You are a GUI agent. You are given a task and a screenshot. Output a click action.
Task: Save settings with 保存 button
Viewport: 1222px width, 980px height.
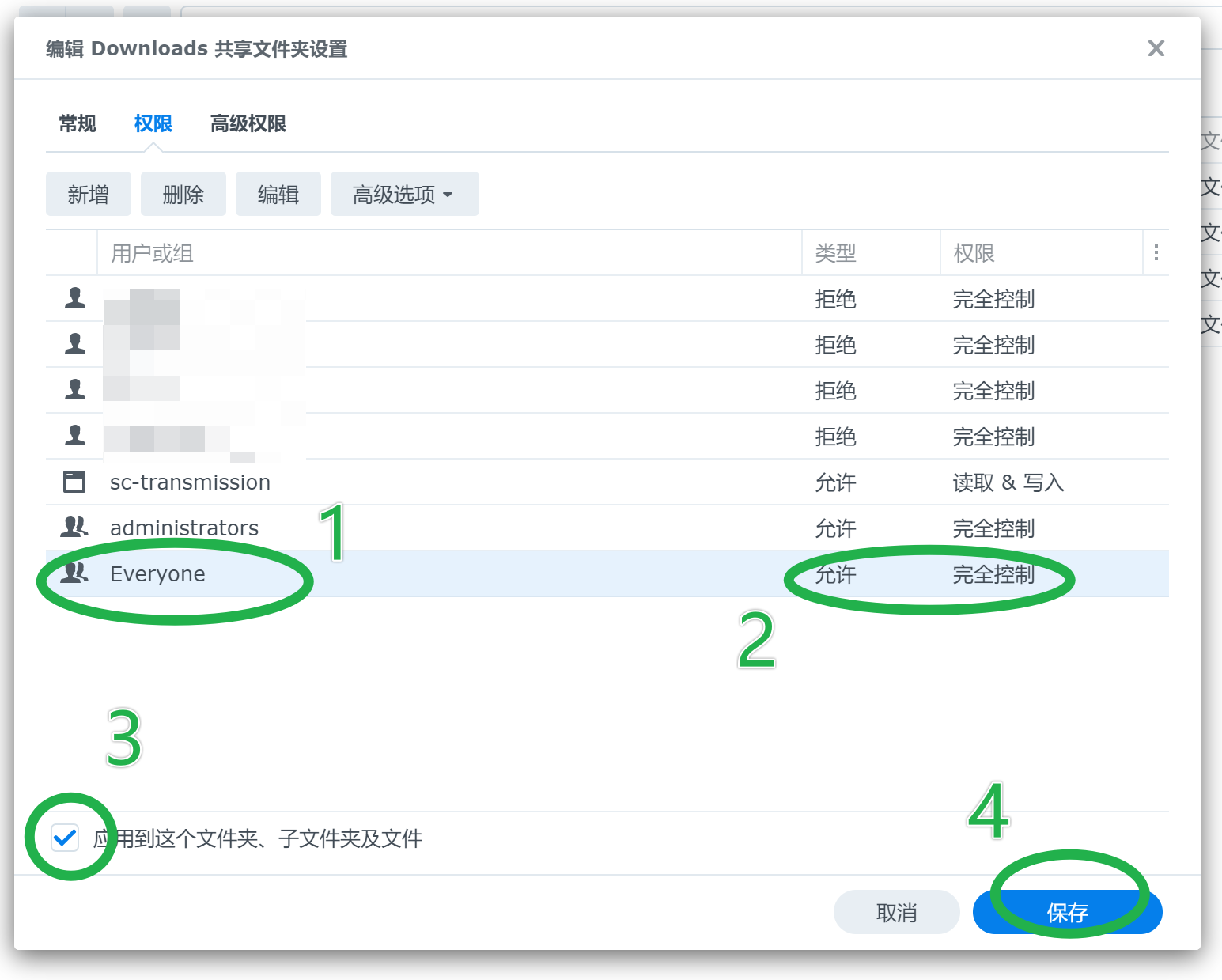click(1067, 913)
